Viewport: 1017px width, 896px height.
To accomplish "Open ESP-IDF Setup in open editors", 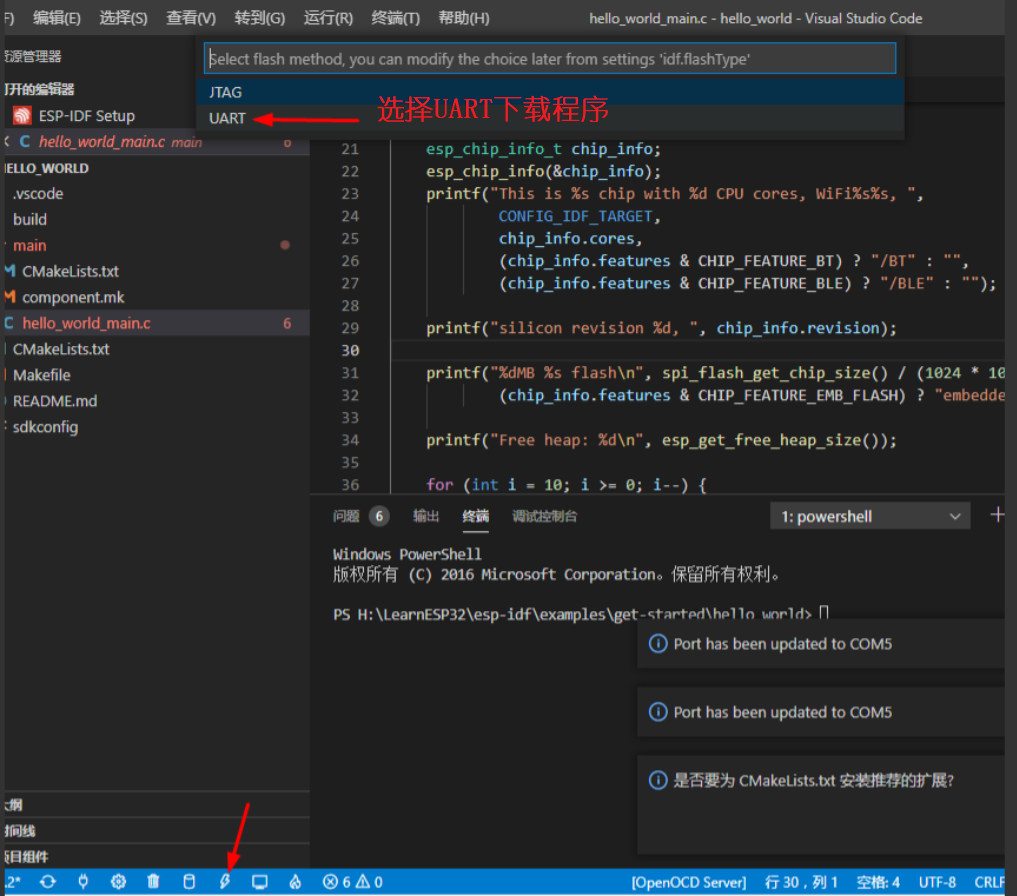I will click(156, 115).
